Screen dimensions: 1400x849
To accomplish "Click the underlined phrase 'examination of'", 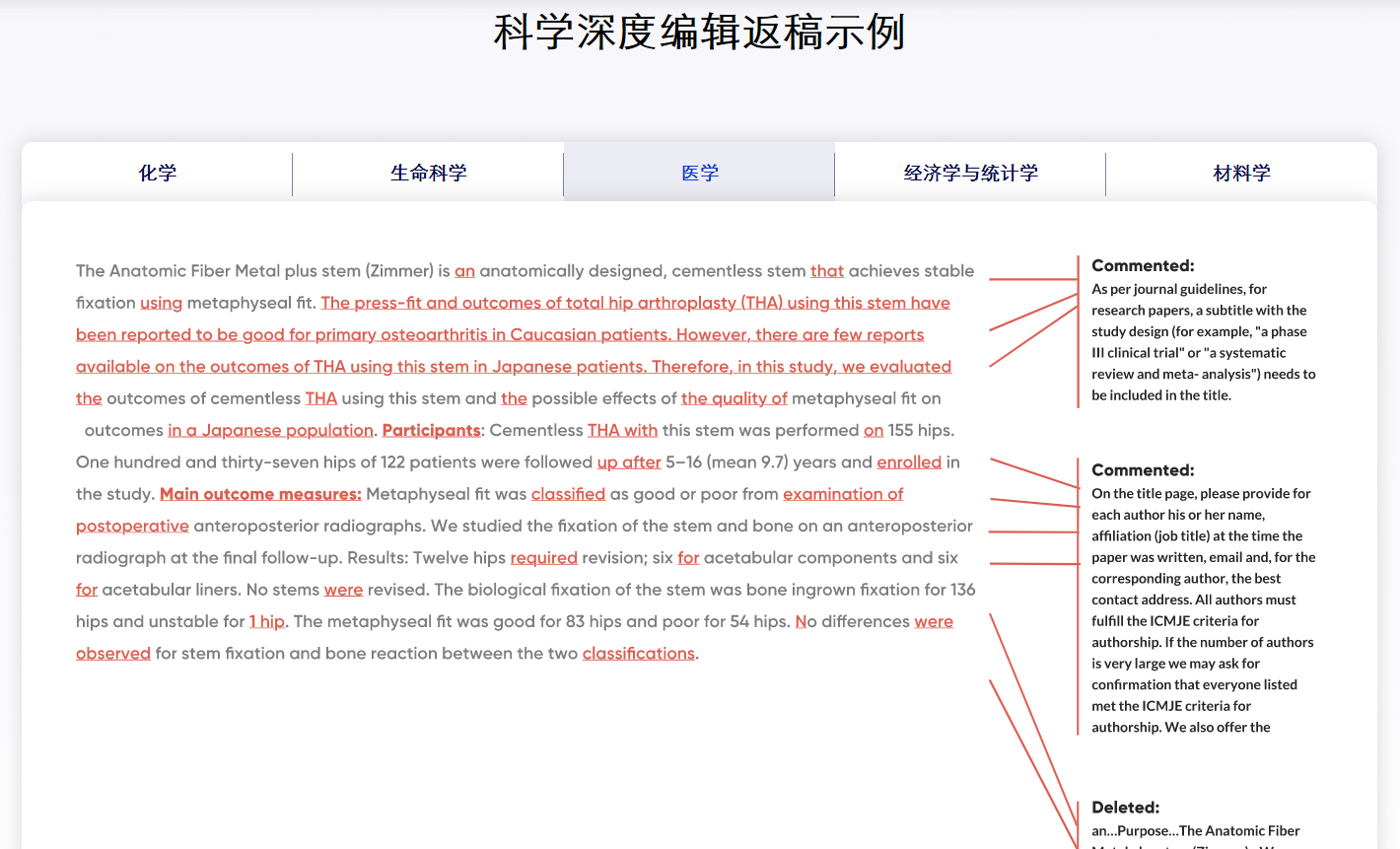I will pyautogui.click(x=843, y=494).
